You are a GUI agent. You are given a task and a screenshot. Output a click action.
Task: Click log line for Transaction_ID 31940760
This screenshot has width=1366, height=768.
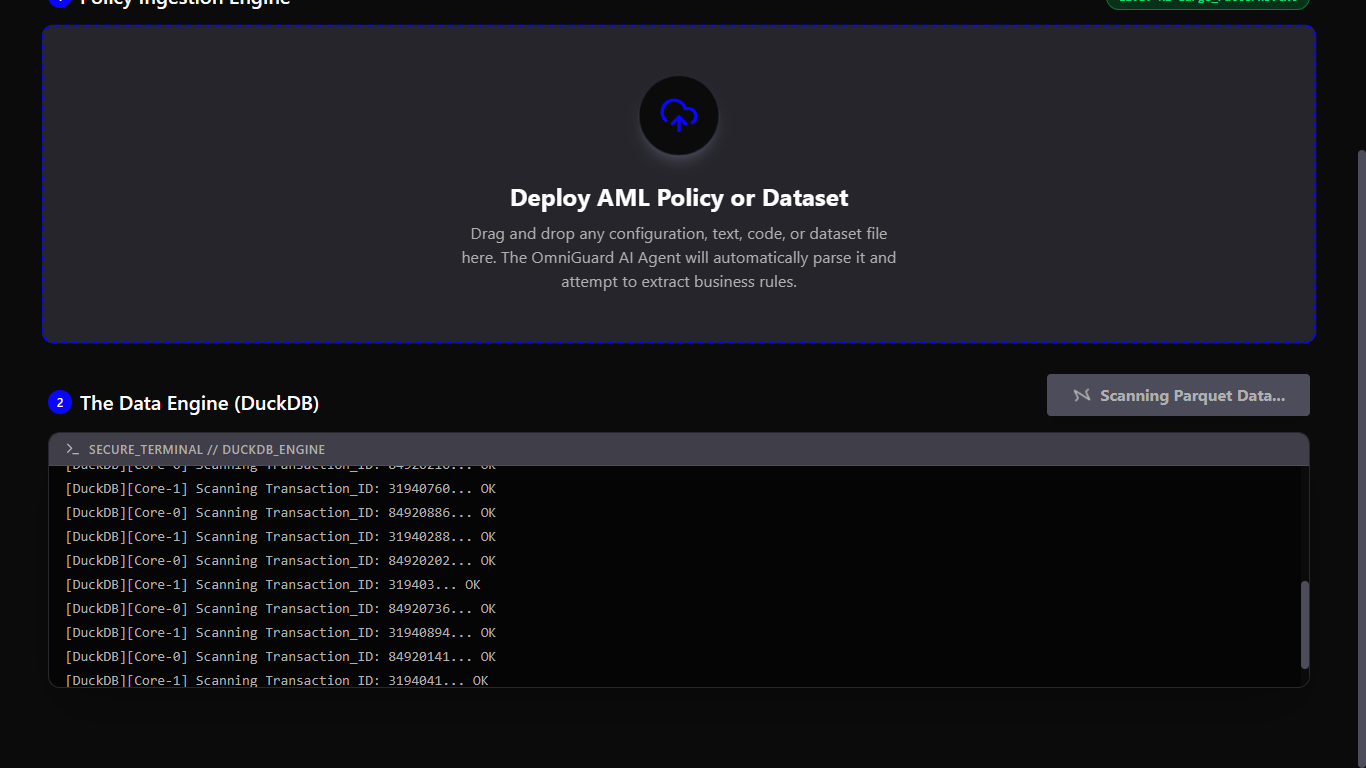(280, 489)
